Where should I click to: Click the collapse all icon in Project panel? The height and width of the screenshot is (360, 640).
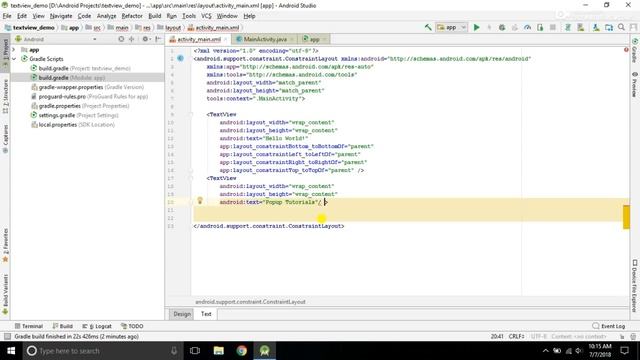[131, 39]
